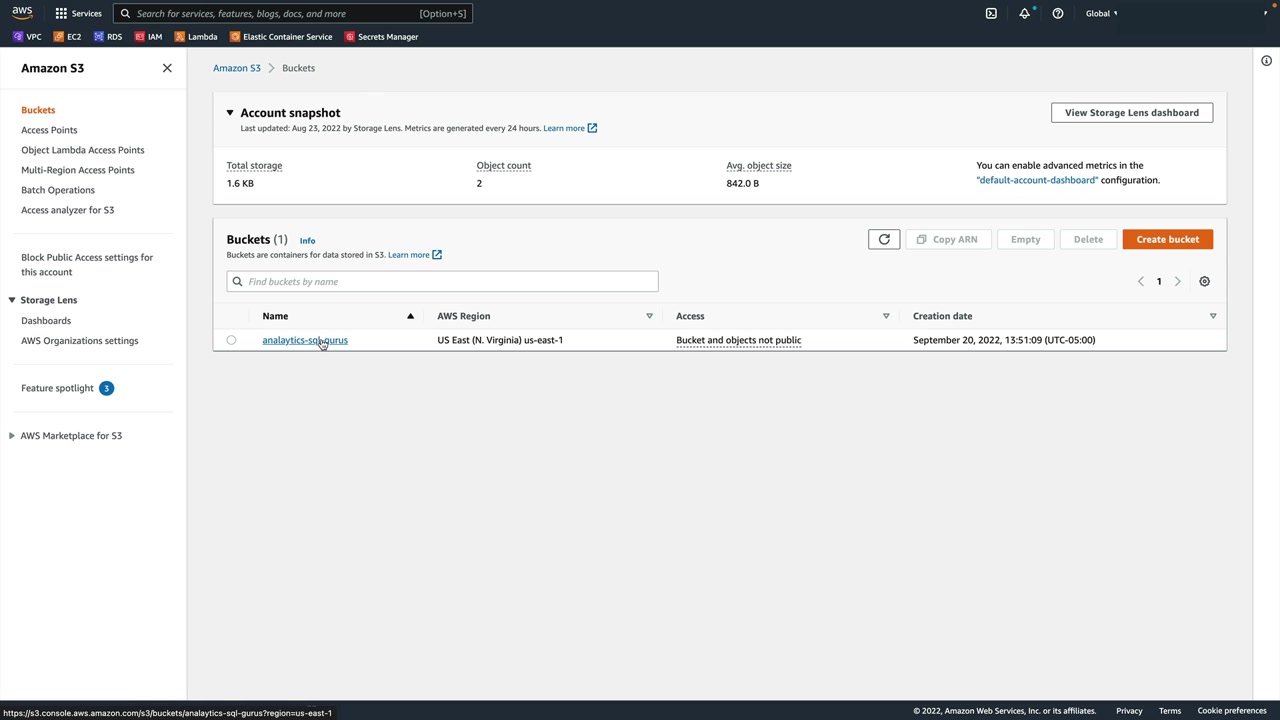Go to previous page of buckets

pyautogui.click(x=1140, y=281)
